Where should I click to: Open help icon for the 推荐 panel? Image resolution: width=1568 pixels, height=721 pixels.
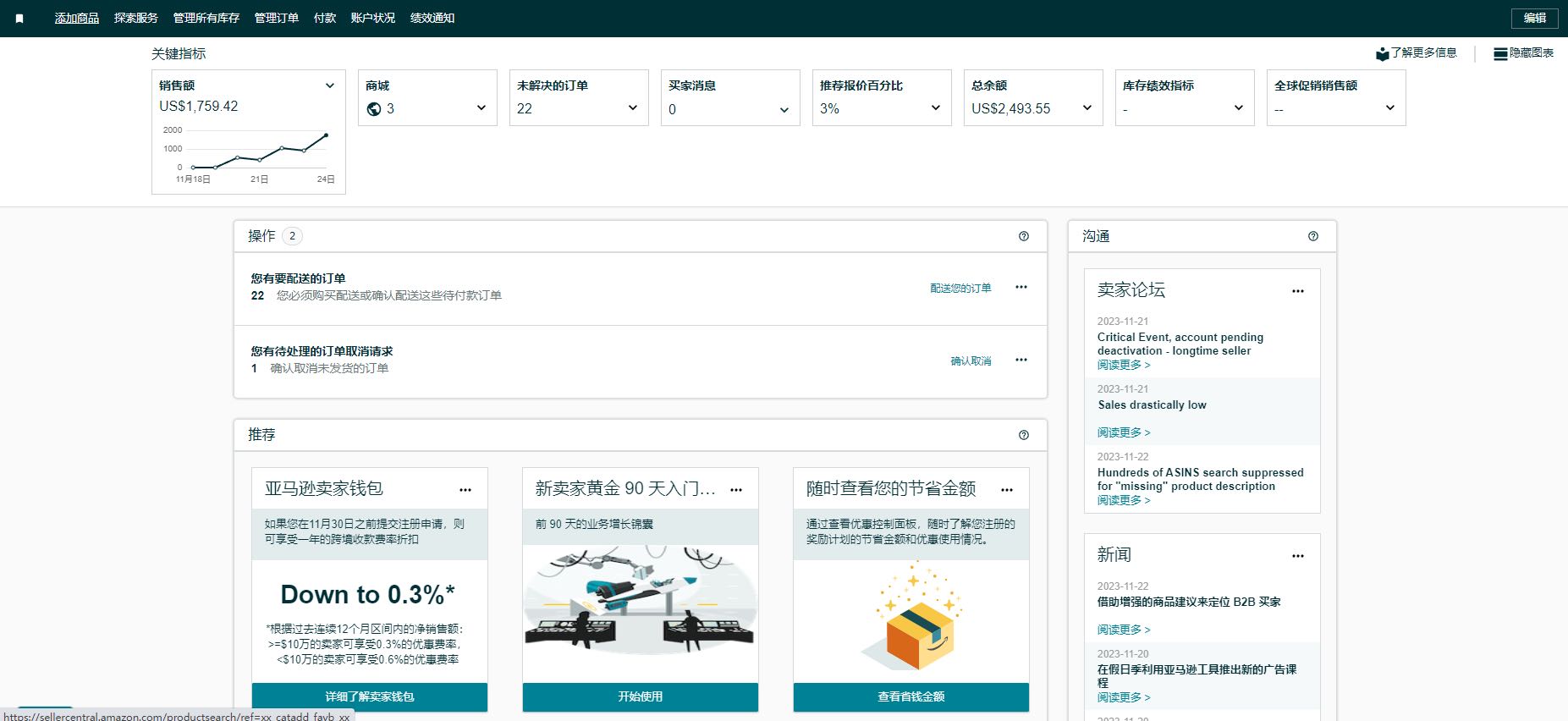(1024, 435)
